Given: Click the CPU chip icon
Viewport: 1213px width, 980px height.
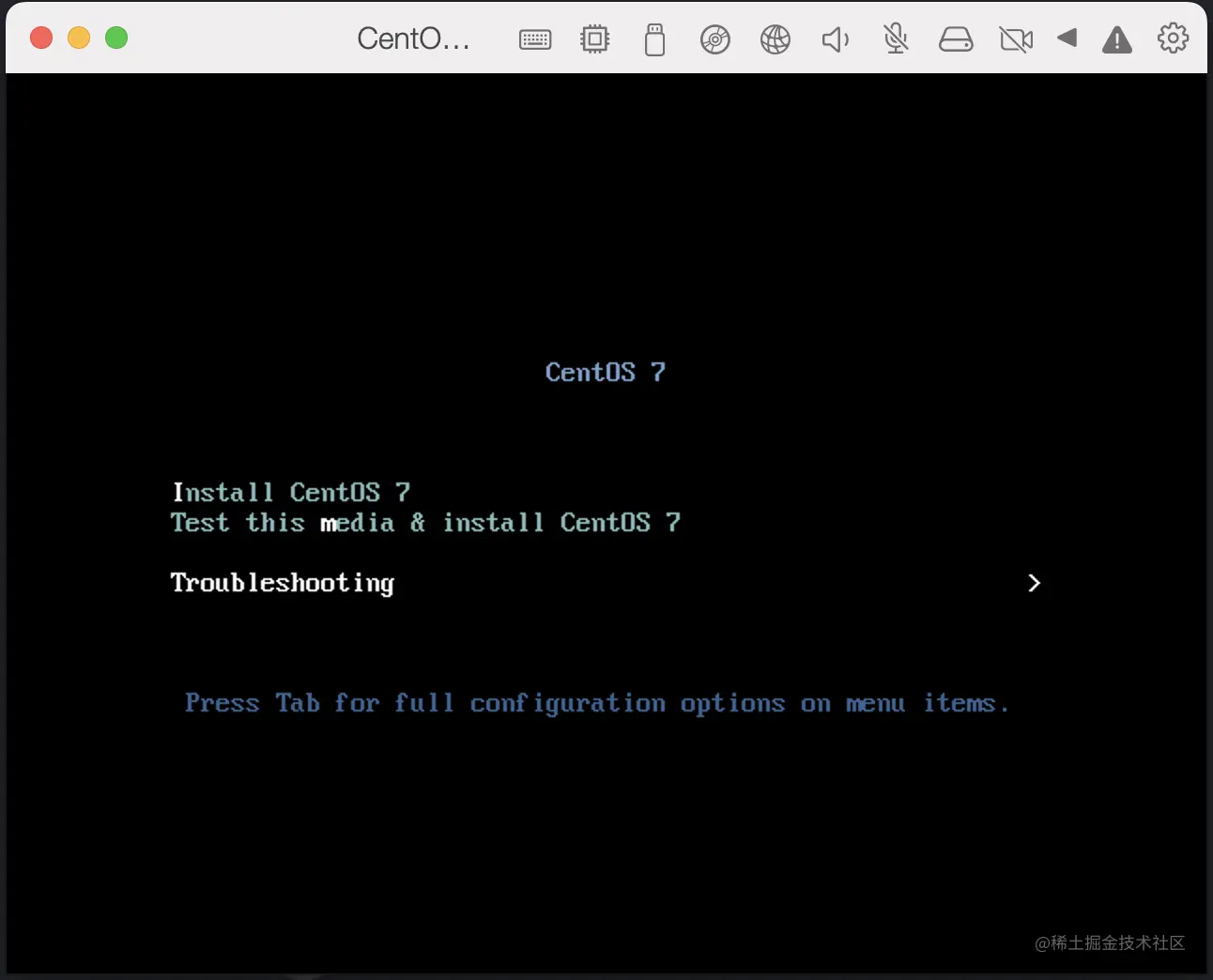Looking at the screenshot, I should click(x=594, y=39).
